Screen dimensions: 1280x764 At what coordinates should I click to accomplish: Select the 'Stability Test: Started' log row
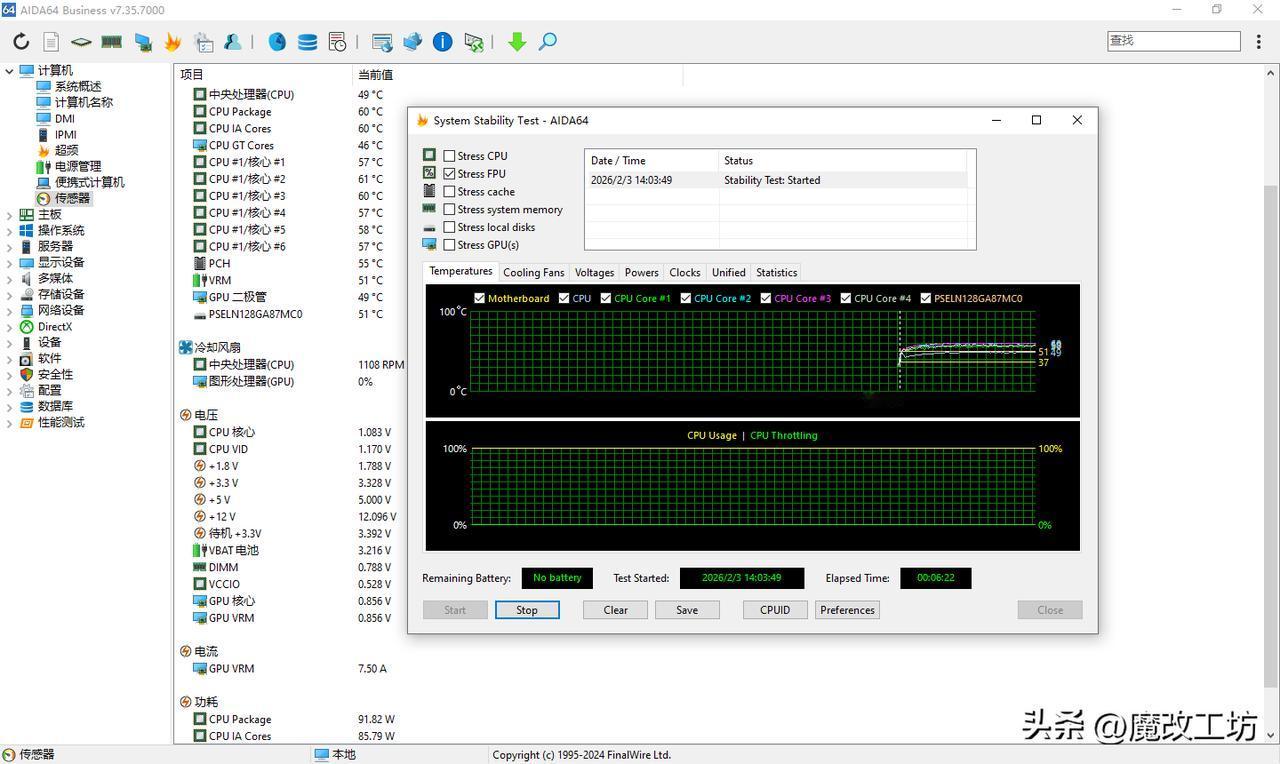(x=776, y=180)
